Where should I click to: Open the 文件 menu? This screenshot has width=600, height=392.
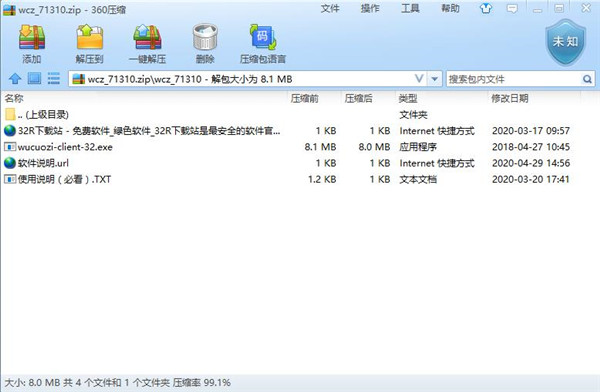pos(330,8)
